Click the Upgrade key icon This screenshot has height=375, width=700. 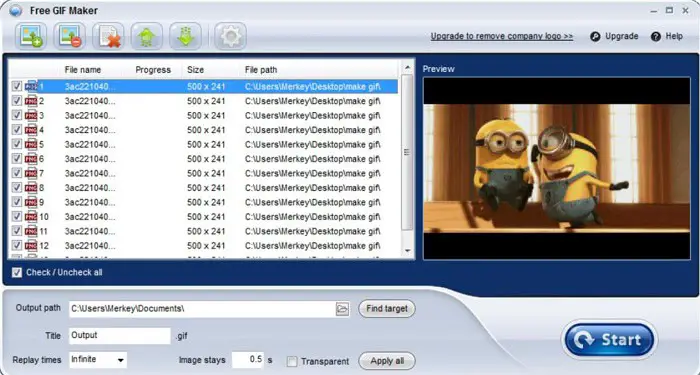coord(595,37)
